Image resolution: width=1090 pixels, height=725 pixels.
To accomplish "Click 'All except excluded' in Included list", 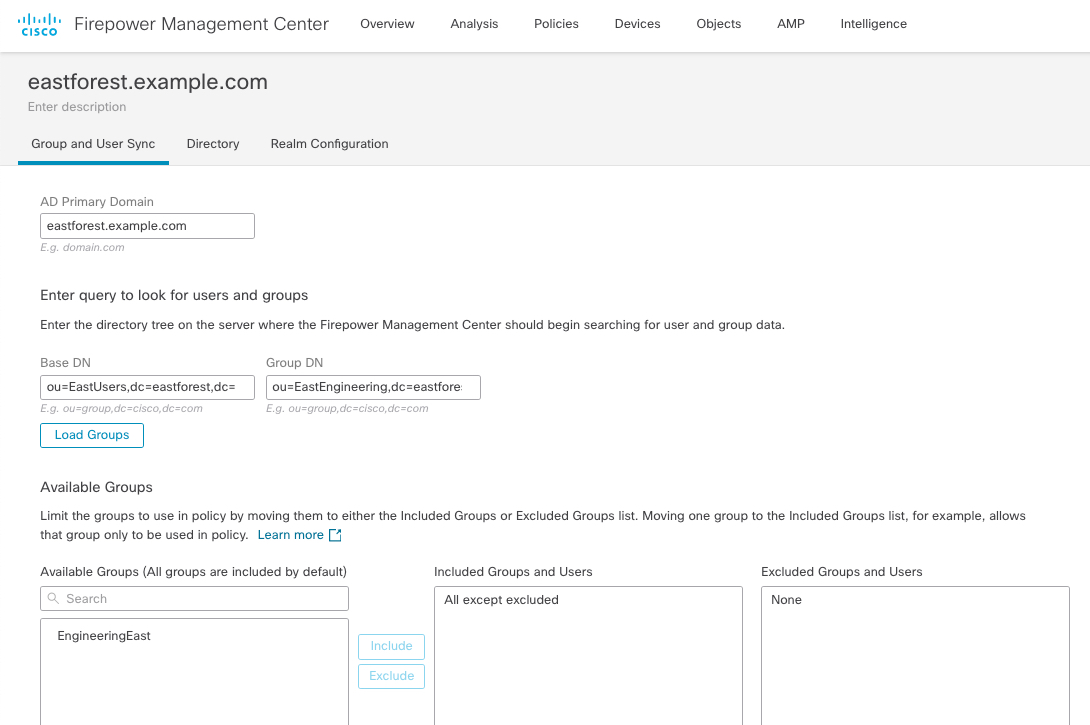I will tap(501, 600).
